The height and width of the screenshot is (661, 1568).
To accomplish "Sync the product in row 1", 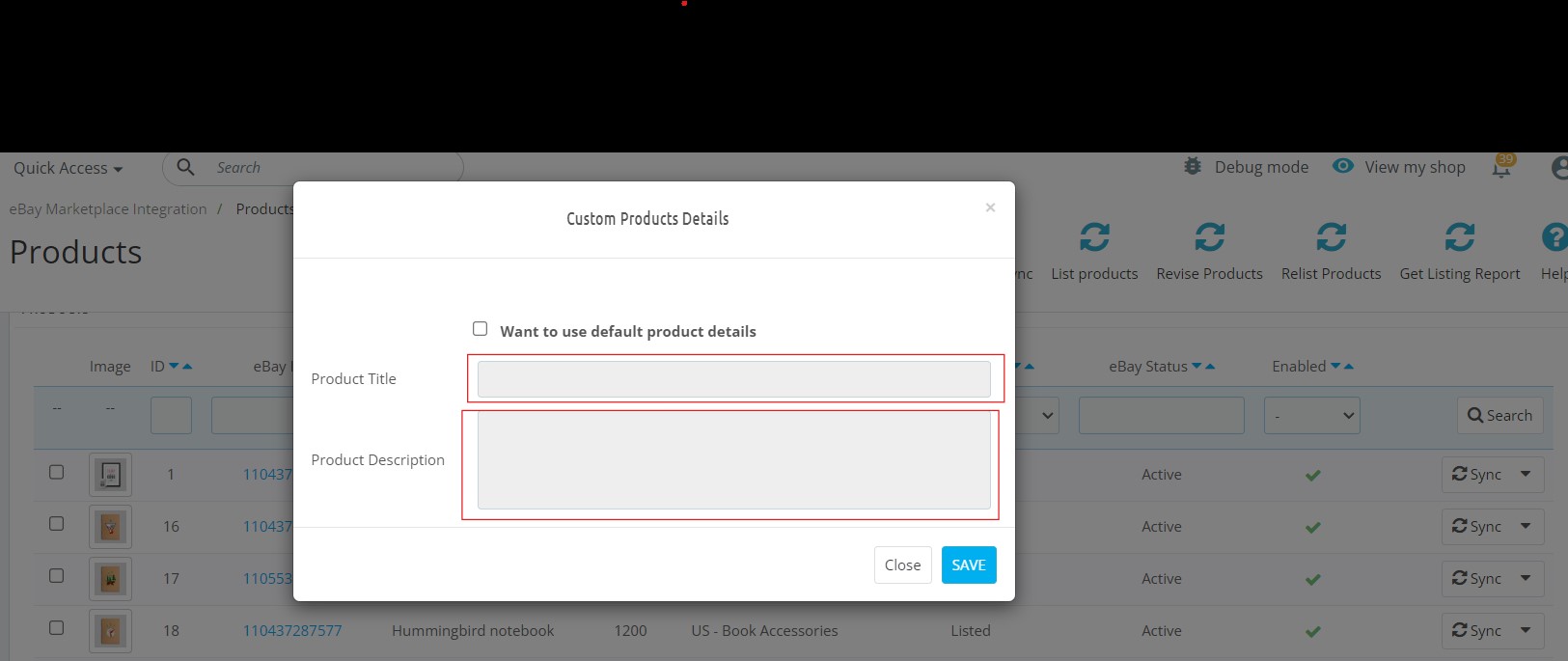I will pyautogui.click(x=1476, y=474).
